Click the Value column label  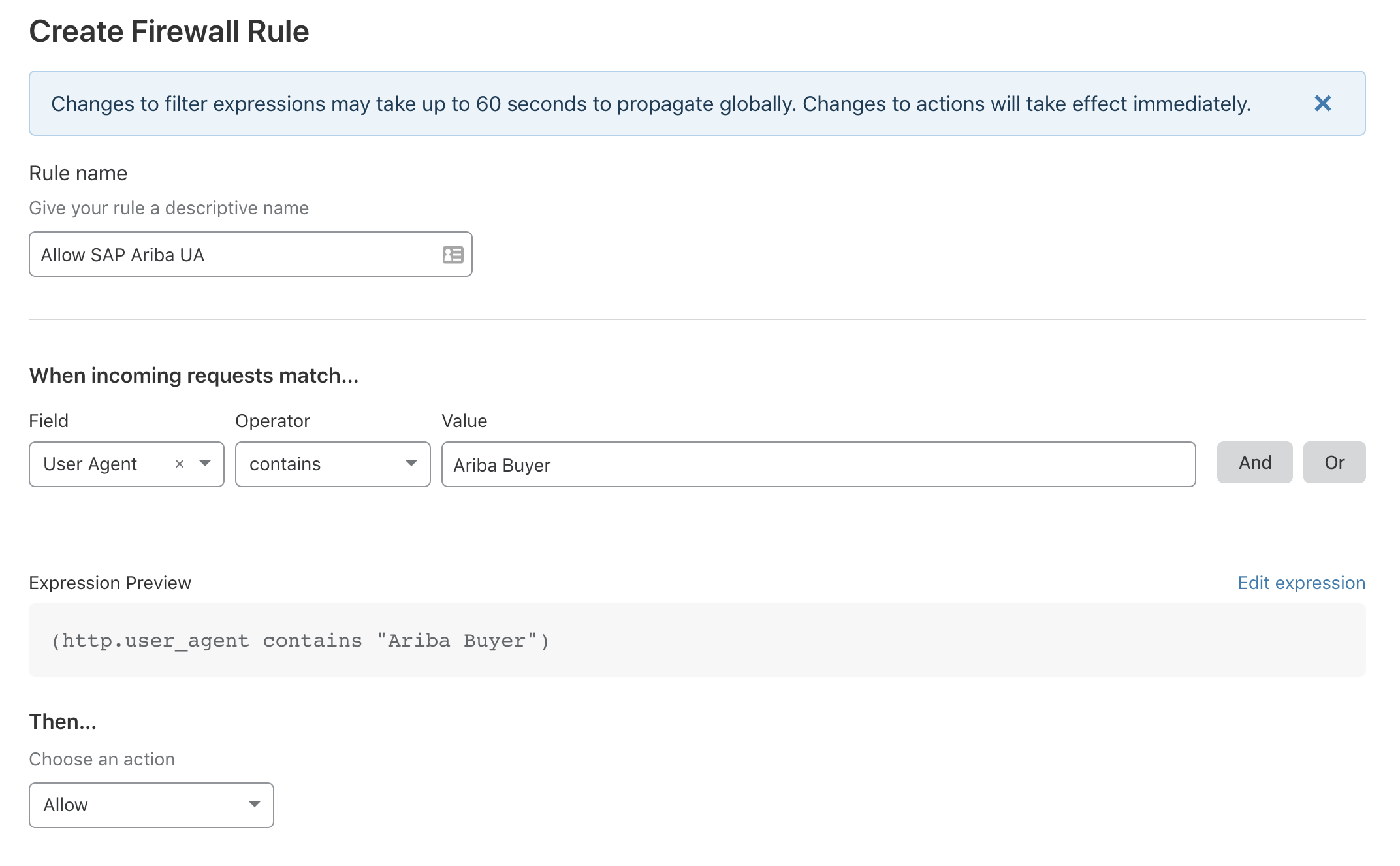click(x=464, y=421)
